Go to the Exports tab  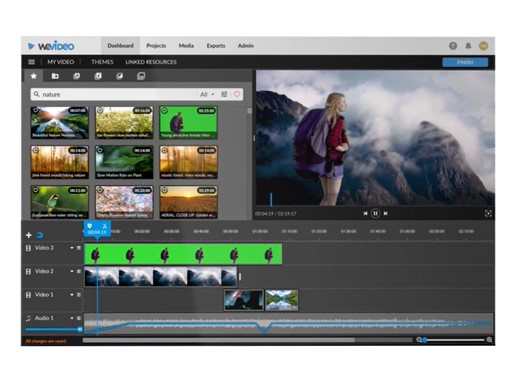click(x=216, y=46)
